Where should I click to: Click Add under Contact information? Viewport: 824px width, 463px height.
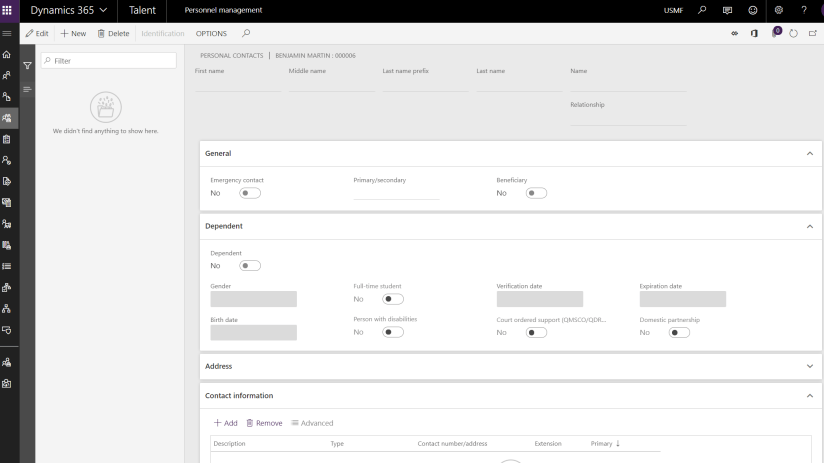(225, 423)
